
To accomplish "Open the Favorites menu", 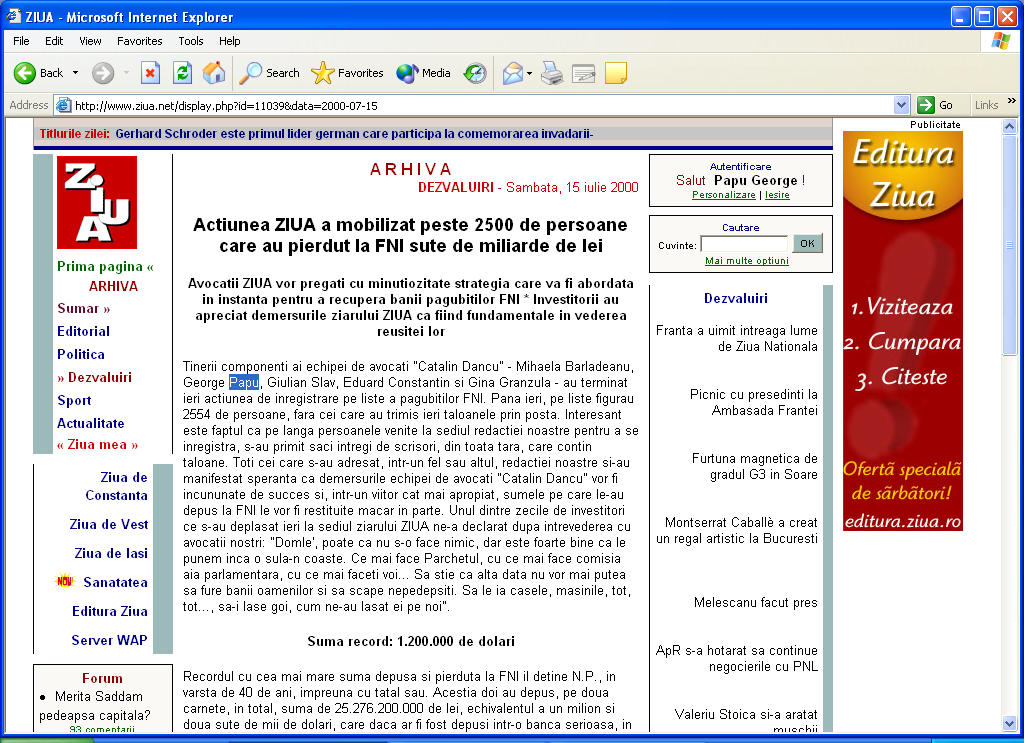I will pos(140,41).
